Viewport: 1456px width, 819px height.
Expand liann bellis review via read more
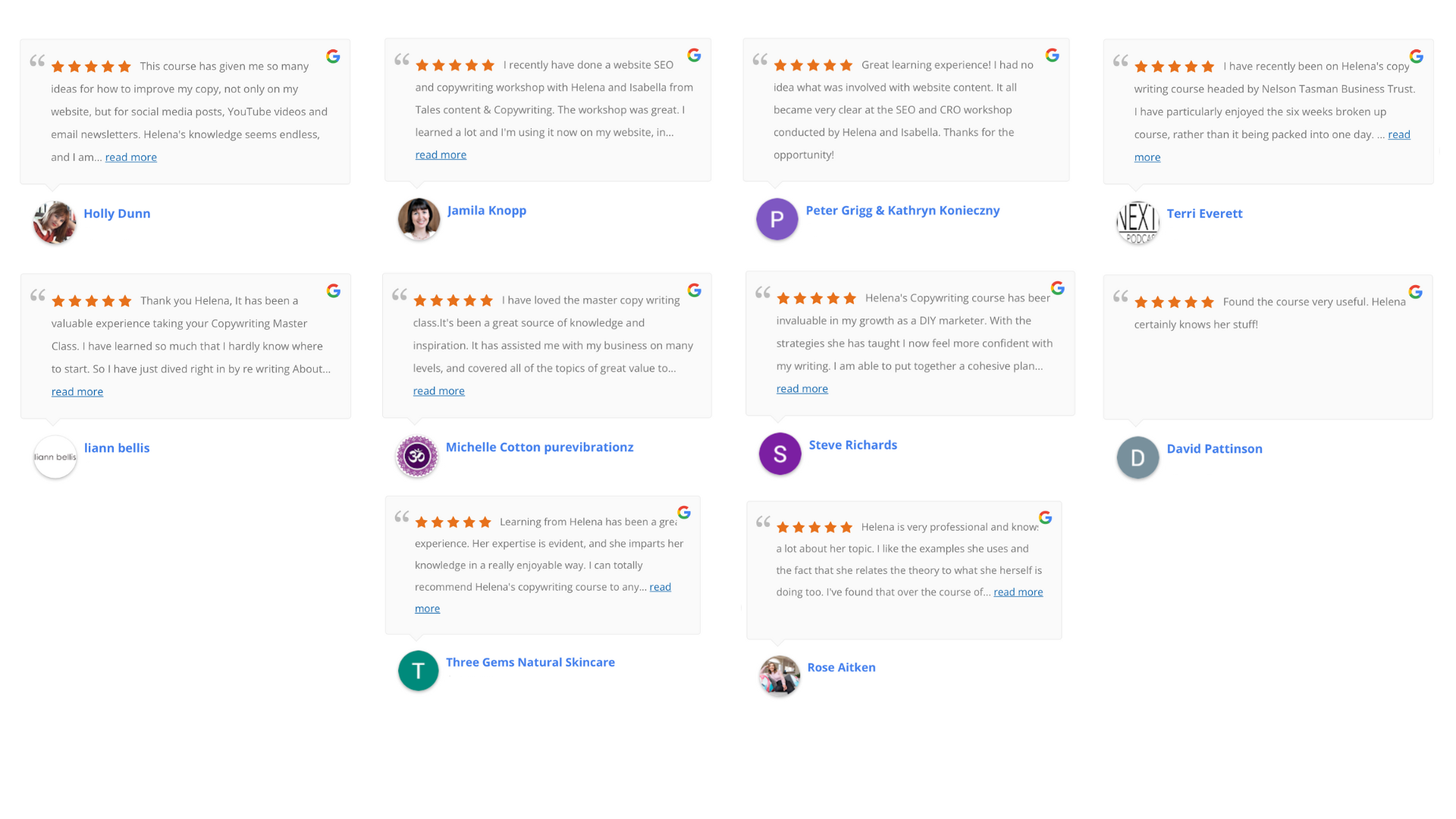[x=77, y=391]
